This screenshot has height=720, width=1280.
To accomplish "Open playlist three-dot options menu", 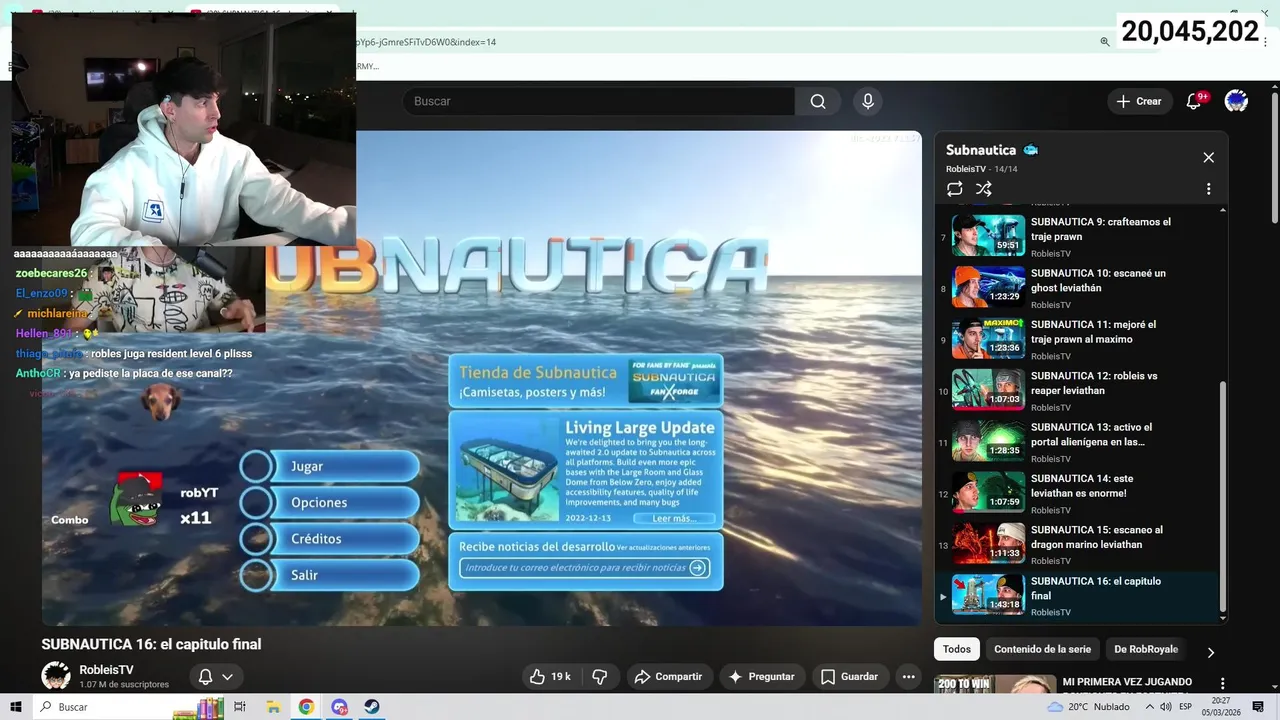I will [1208, 189].
